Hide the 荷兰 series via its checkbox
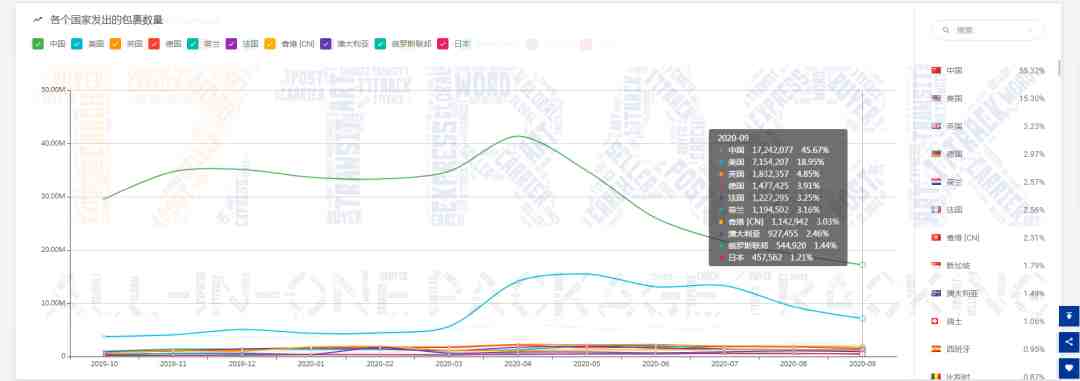 193,43
